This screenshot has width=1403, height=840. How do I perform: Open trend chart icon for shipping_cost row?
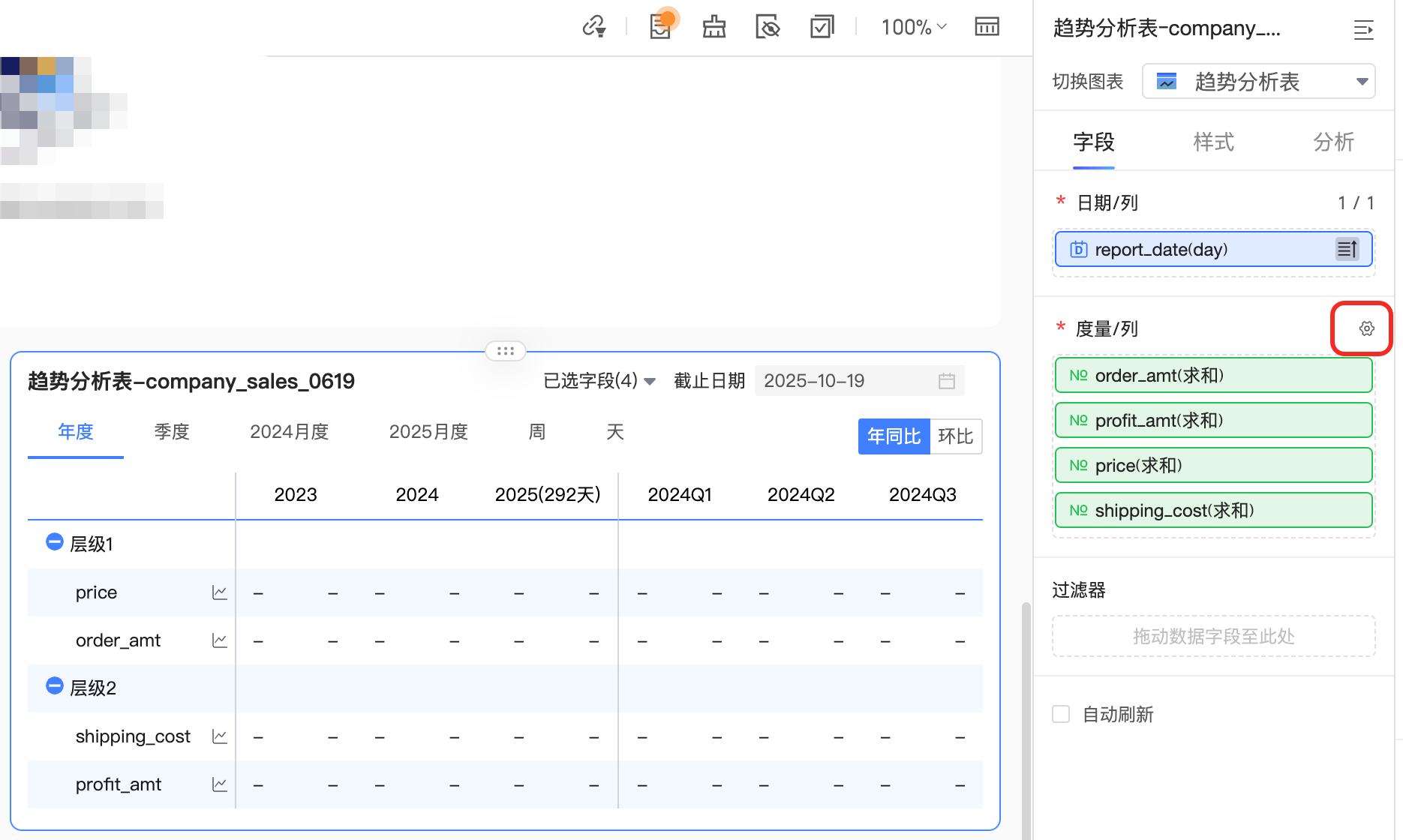click(219, 736)
